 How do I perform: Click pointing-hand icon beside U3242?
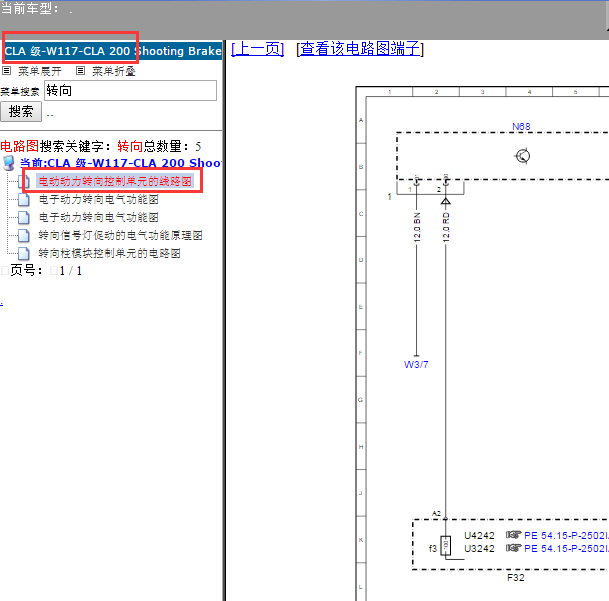[x=513, y=548]
